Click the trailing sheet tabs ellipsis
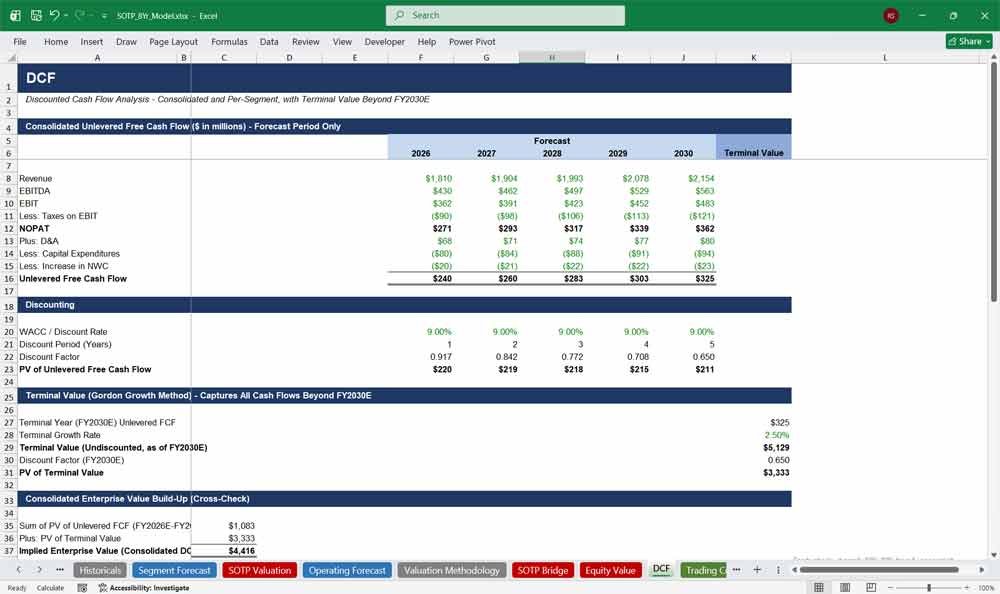 pyautogui.click(x=736, y=570)
